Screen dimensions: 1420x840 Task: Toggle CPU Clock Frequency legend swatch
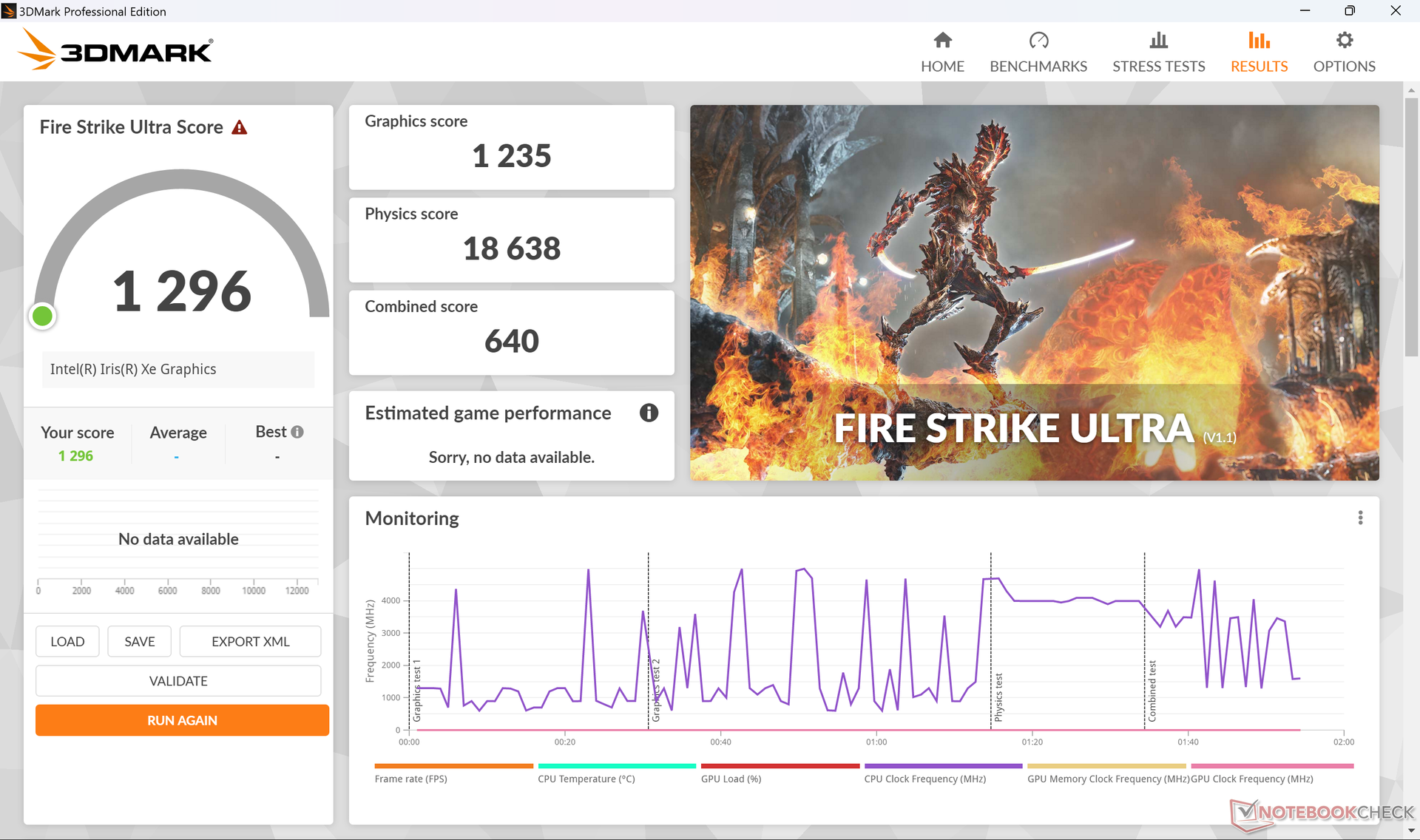tap(943, 767)
